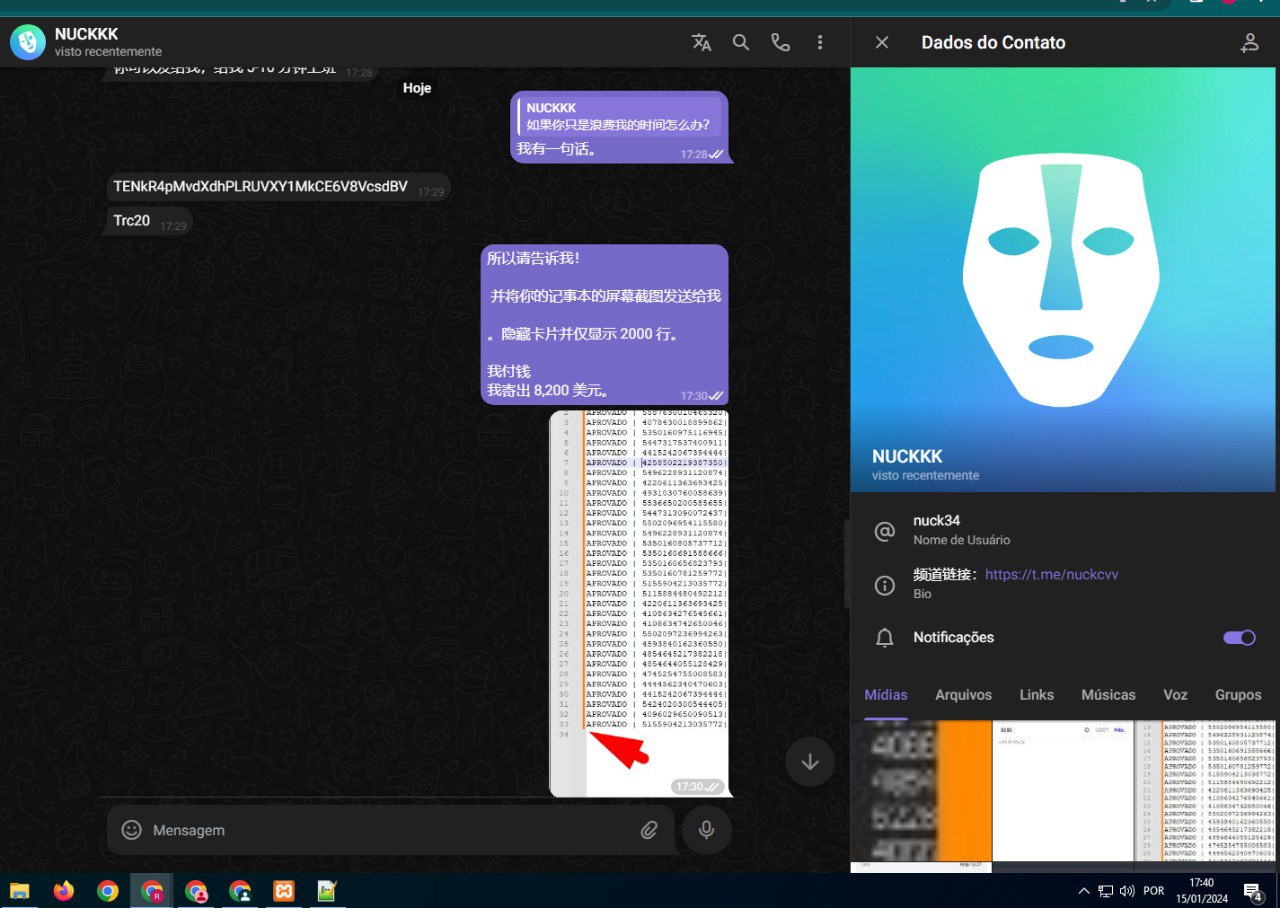Switch to the Links tab
The image size is (1280, 908).
1036,695
